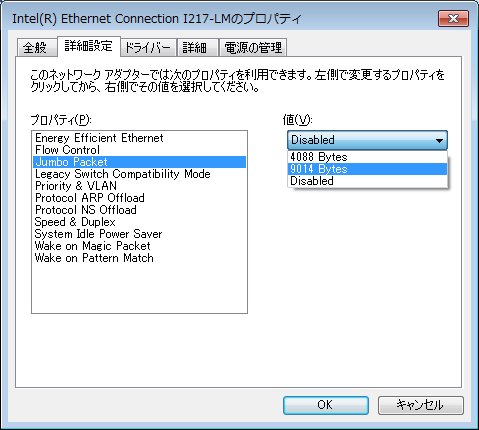This screenshot has height=430, width=479.
Task: Choose System Idle Power Saver property
Action: click(x=139, y=234)
